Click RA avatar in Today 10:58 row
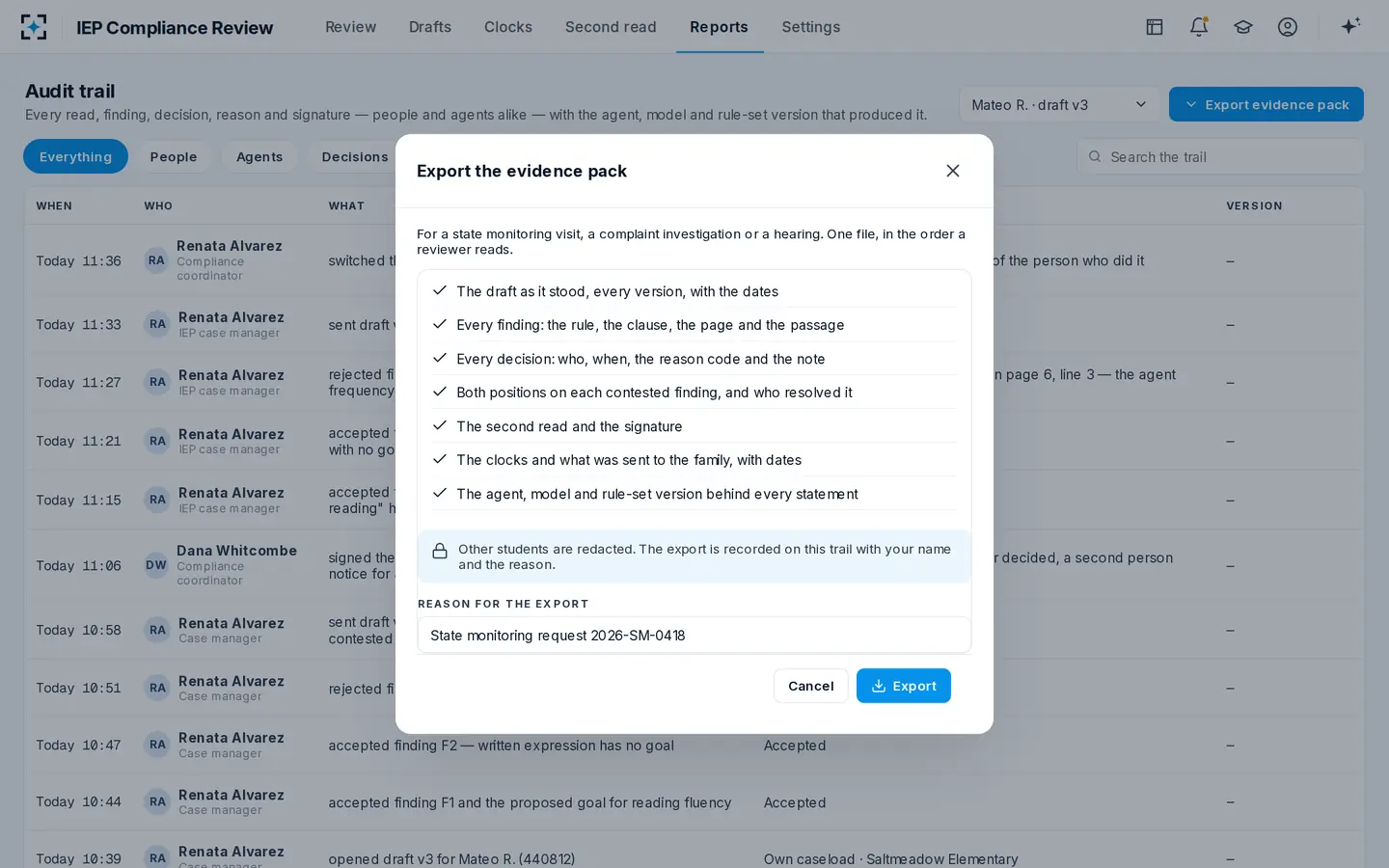 coord(158,630)
